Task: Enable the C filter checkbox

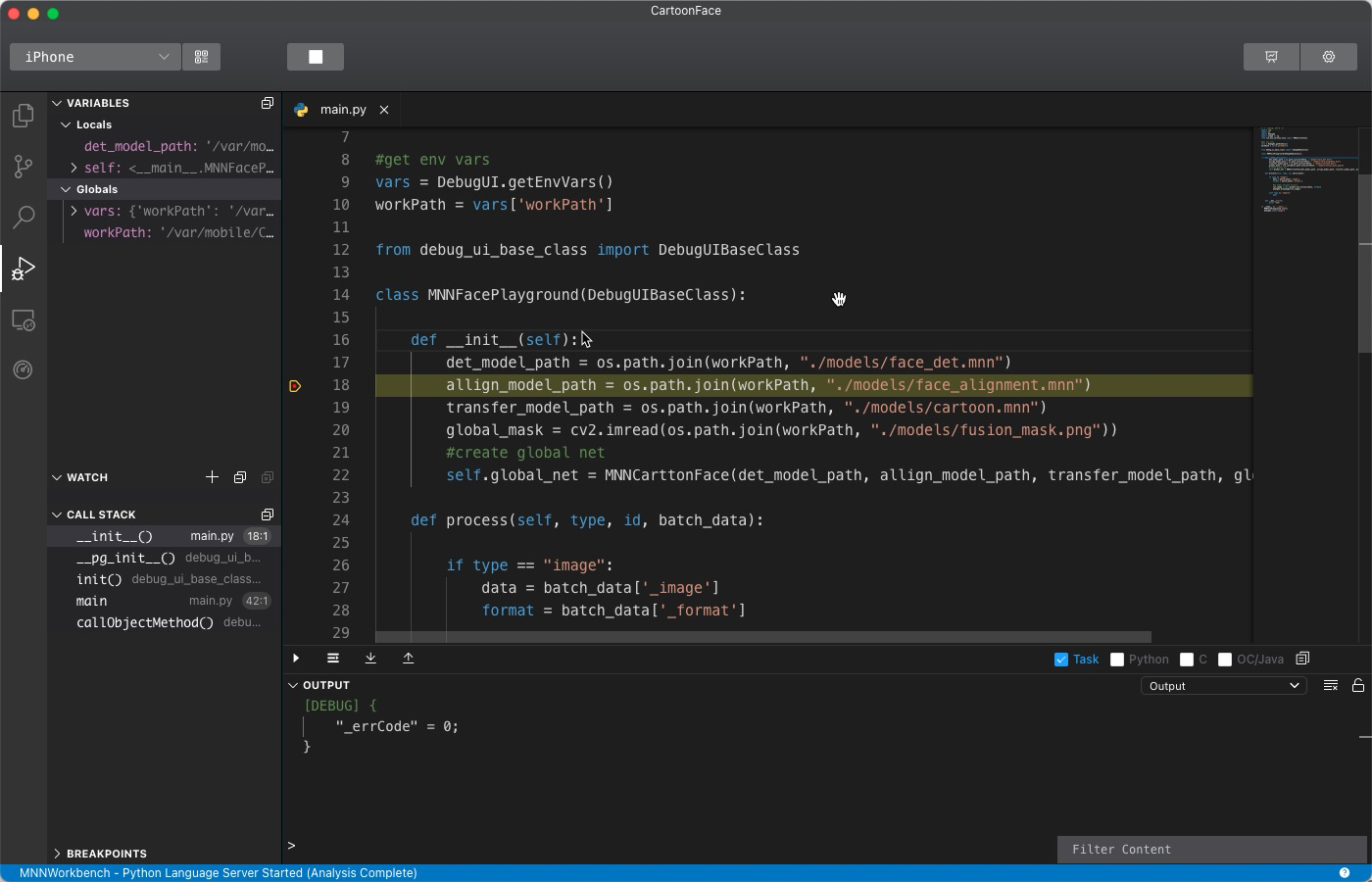Action: [1187, 660]
